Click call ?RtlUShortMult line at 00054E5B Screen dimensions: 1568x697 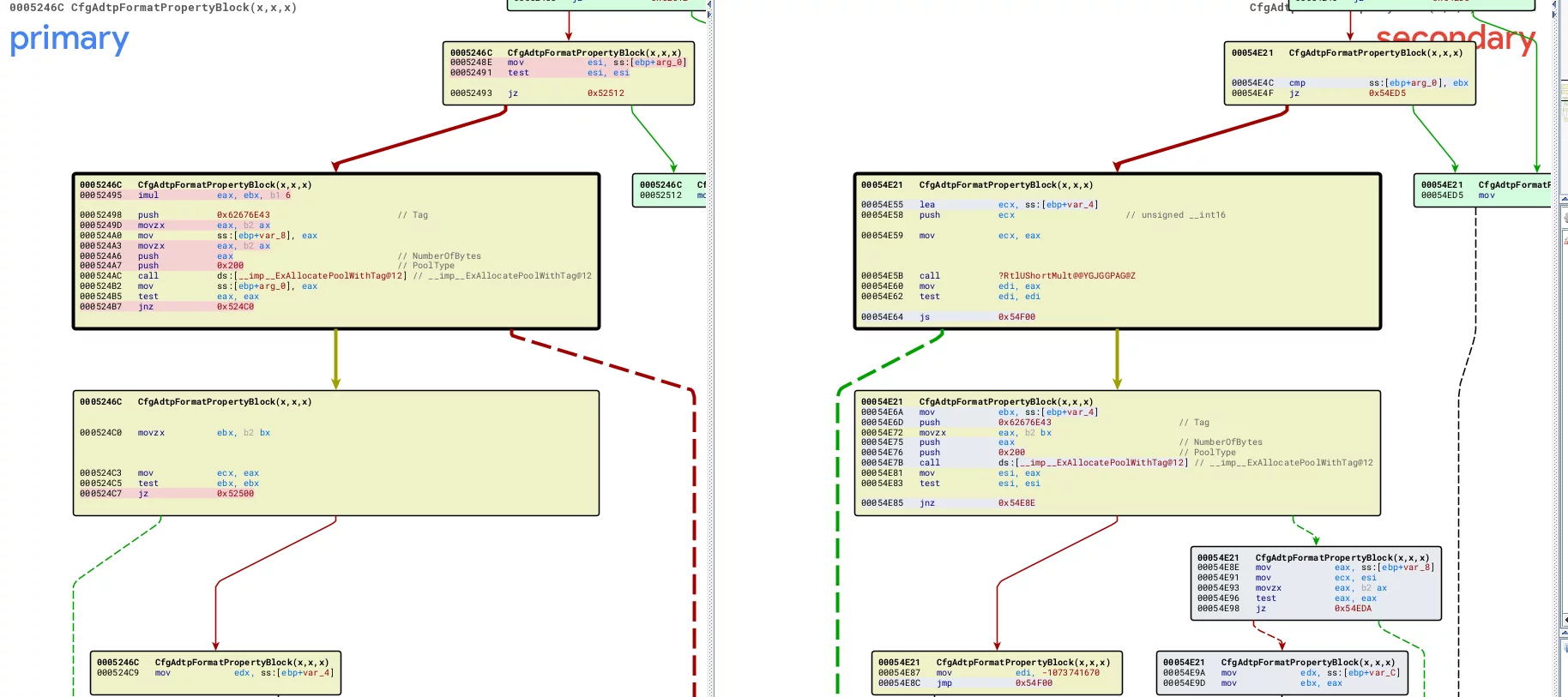click(x=998, y=276)
